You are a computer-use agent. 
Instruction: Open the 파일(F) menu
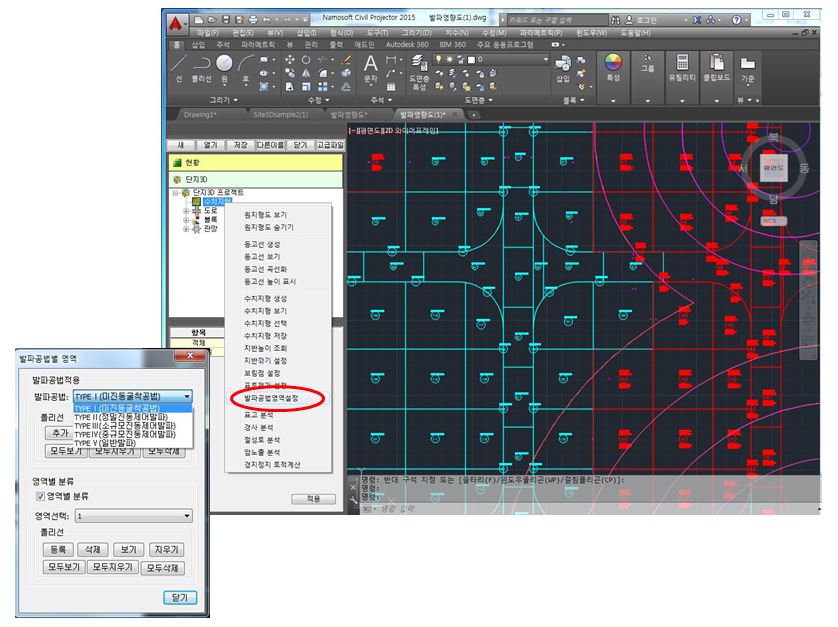coord(207,33)
